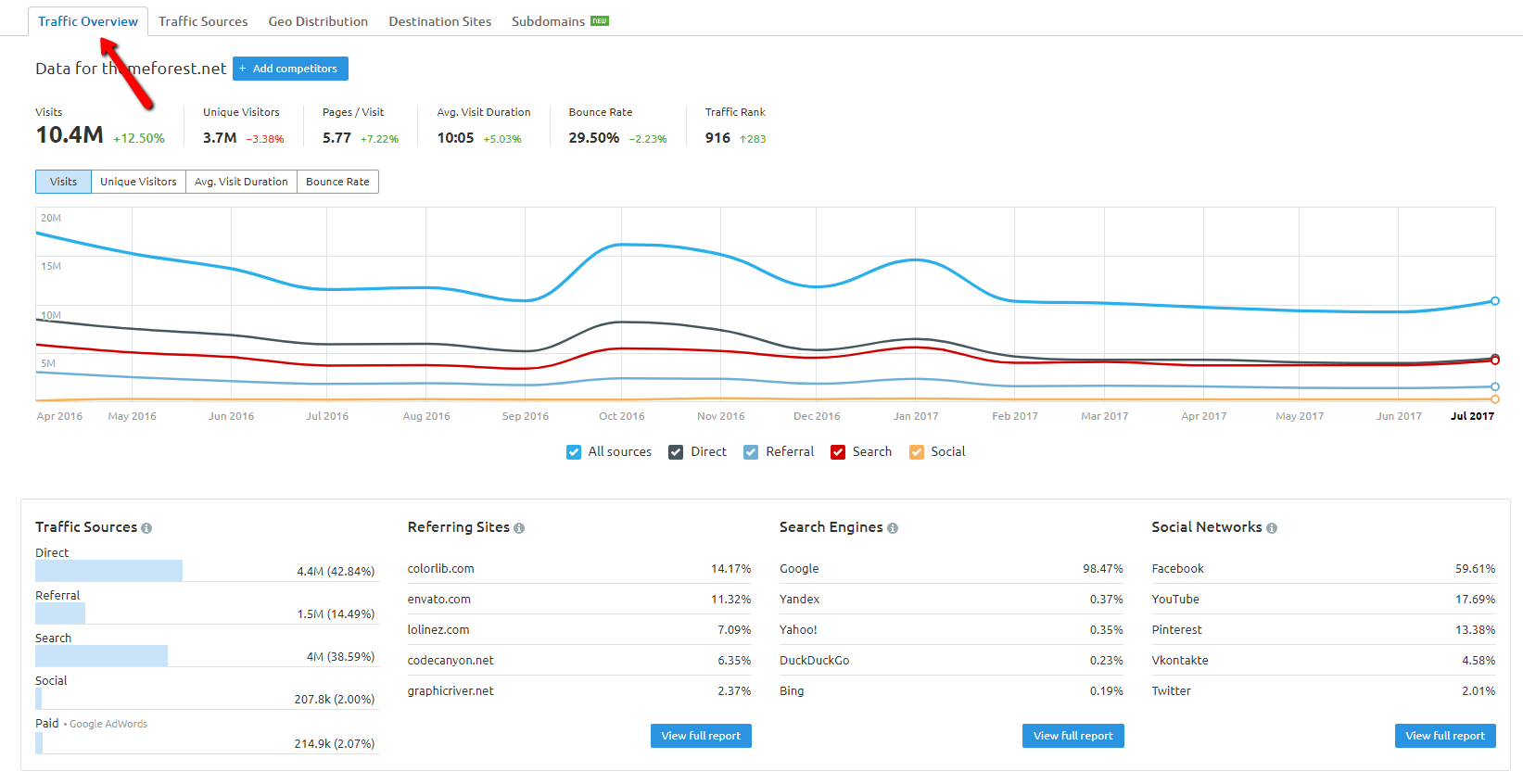Viewport: 1523px width, 784px height.
Task: Show the Bounce Rate chart
Action: pos(337,182)
